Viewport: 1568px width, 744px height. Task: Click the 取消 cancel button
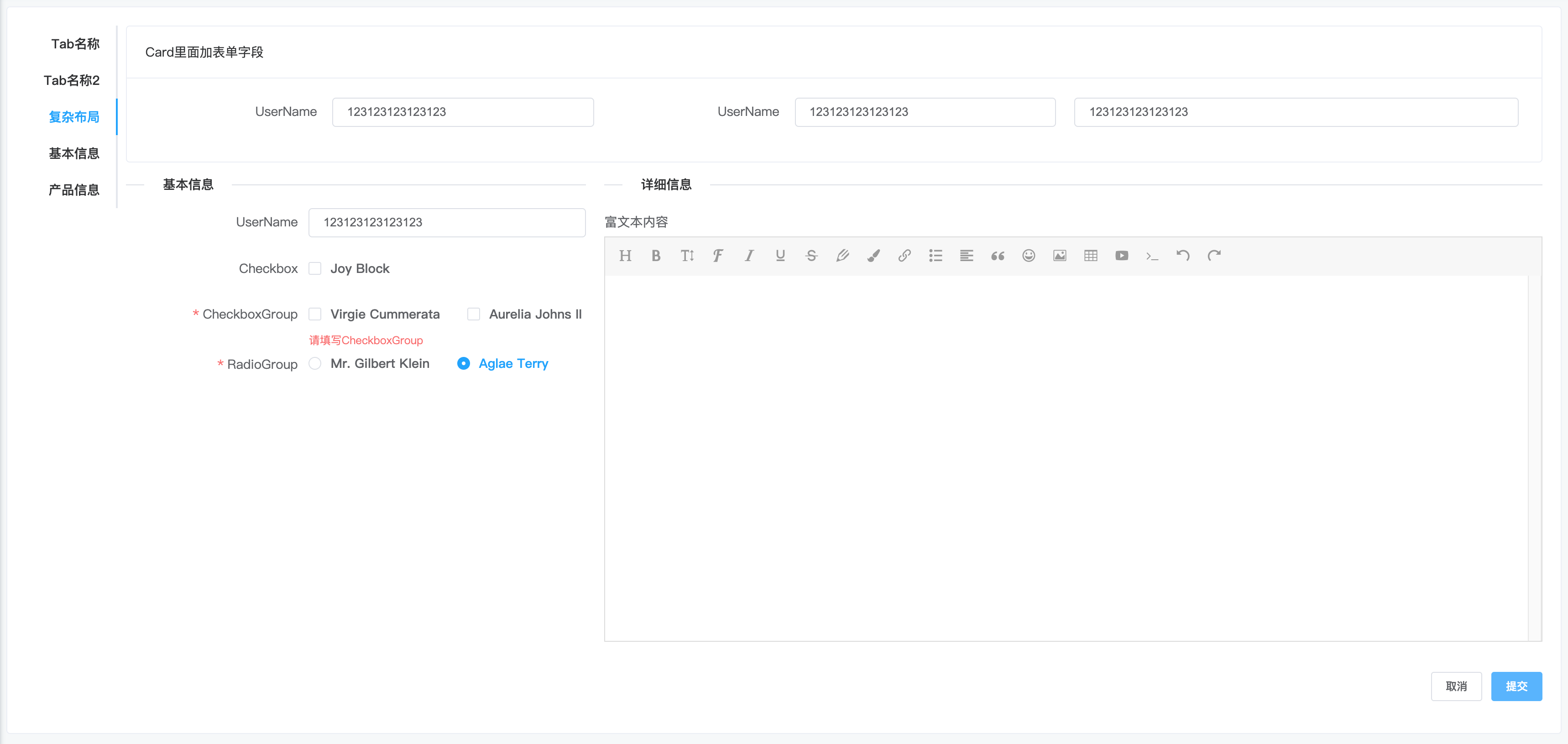pos(1455,686)
